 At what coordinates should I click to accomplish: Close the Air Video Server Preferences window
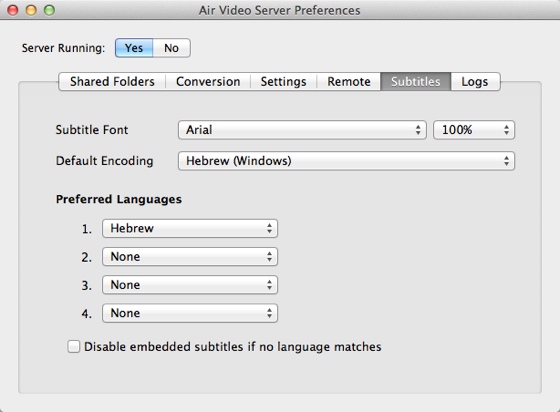(x=13, y=10)
